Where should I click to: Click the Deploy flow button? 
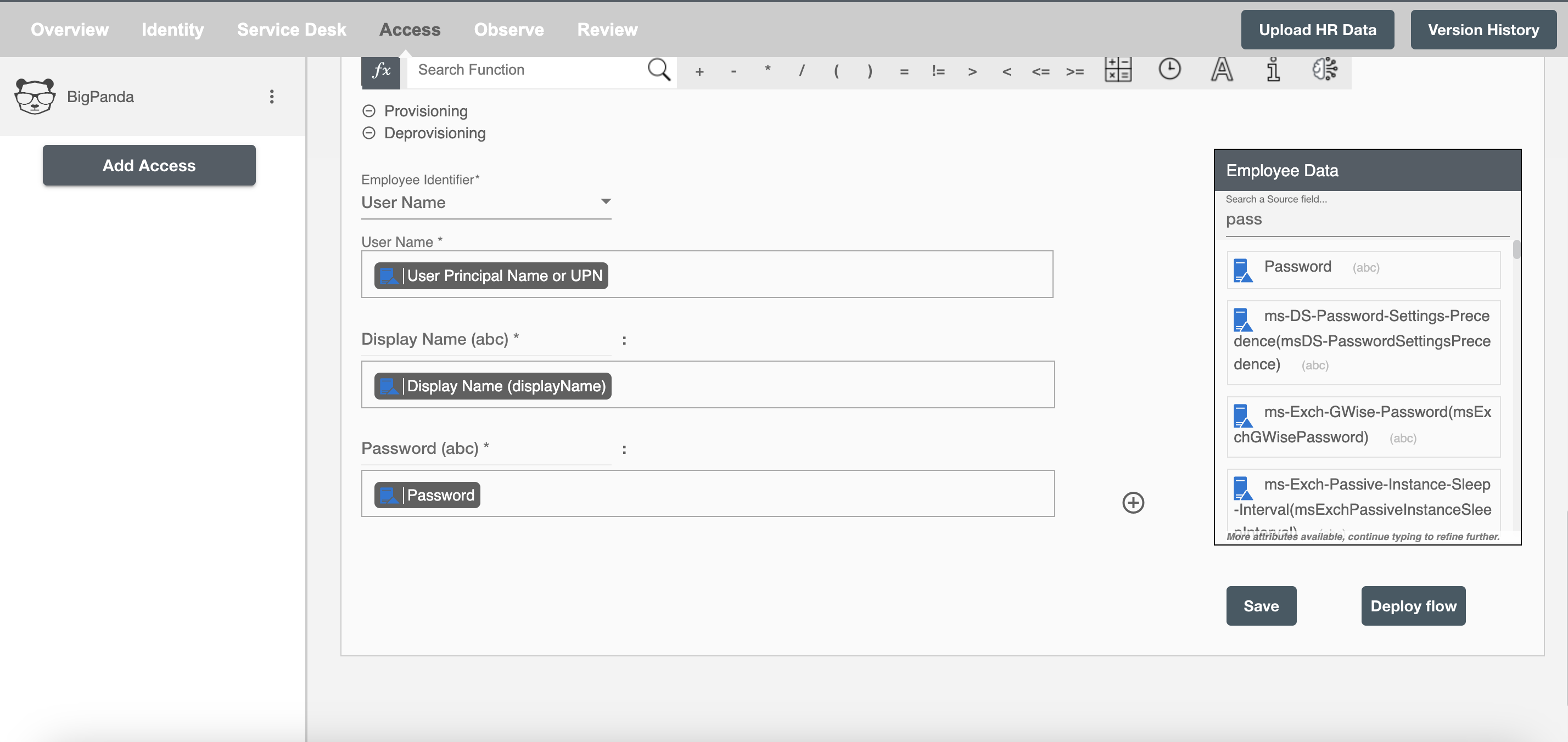(1413, 605)
